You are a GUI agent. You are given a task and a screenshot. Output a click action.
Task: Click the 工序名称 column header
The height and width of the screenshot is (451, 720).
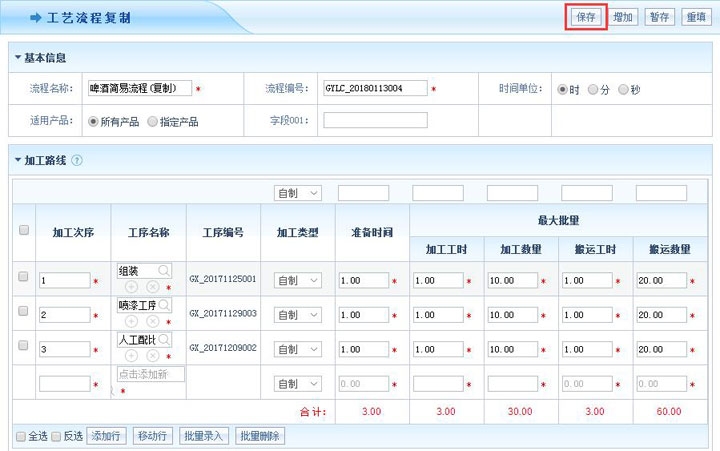coord(148,233)
